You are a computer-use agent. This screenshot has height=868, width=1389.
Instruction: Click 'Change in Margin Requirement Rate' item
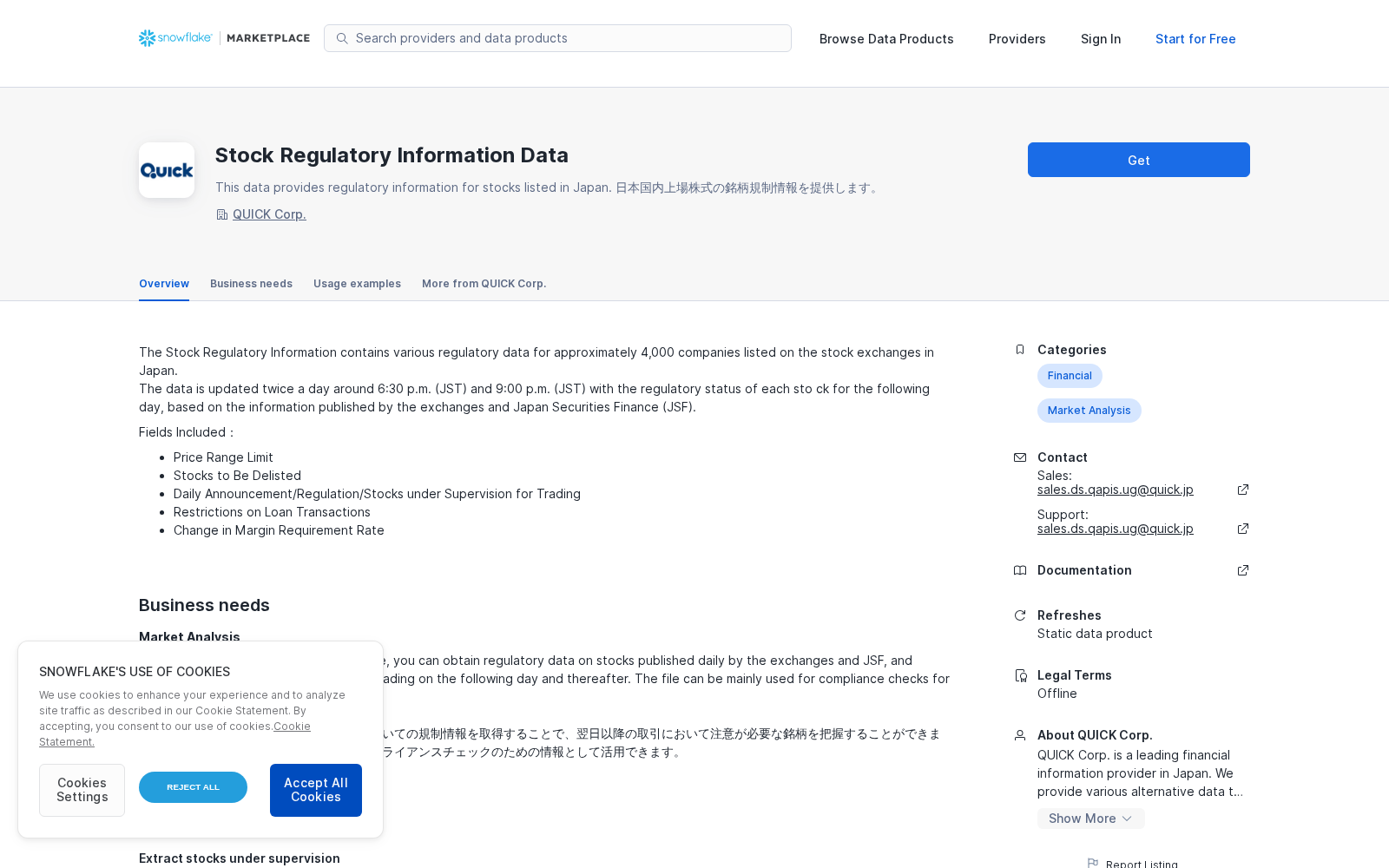[279, 530]
